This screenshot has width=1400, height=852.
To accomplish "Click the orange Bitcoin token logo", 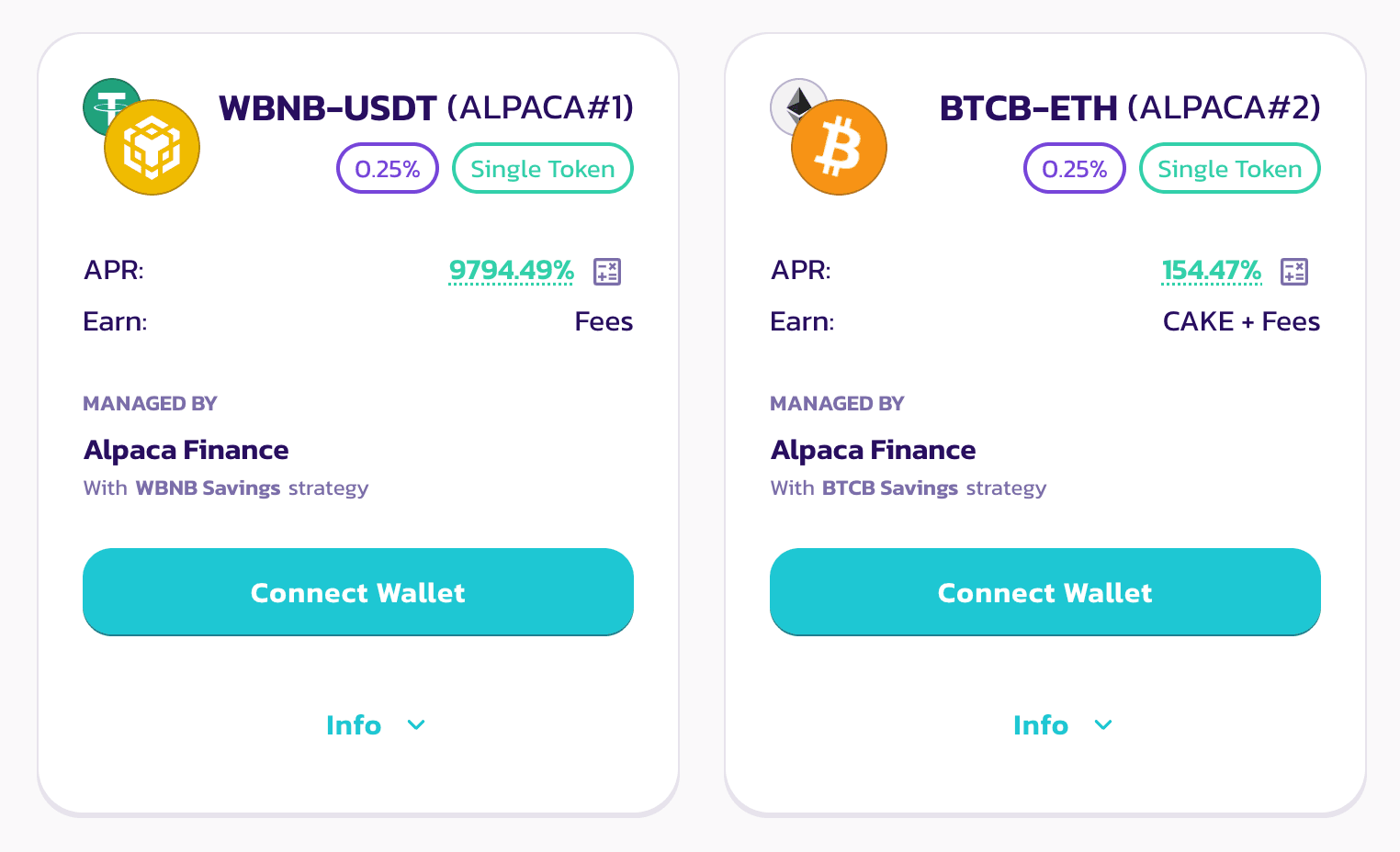I will pyautogui.click(x=840, y=148).
